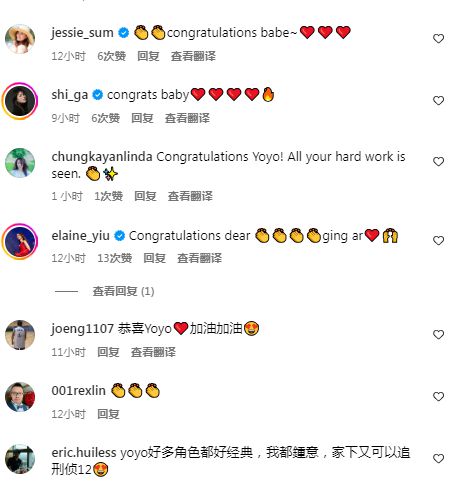Image resolution: width=450 pixels, height=488 pixels.
Task: Expand 查看回复 (1) under elaine_yiu
Action: point(123,291)
